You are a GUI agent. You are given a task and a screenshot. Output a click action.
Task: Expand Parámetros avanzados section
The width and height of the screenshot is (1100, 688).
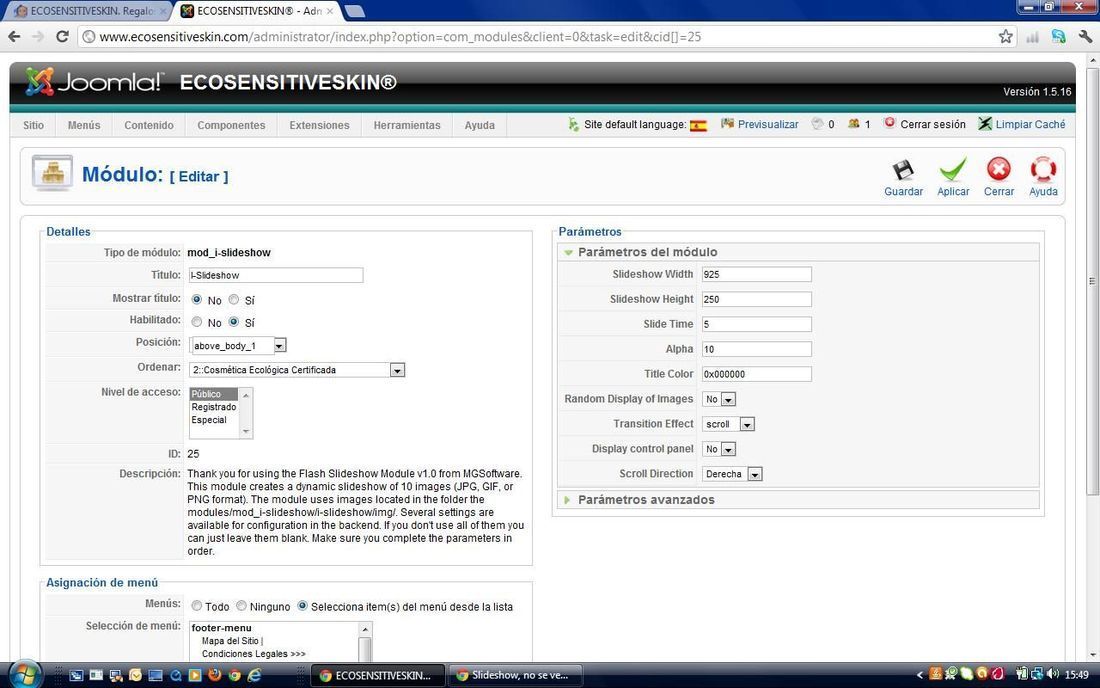(x=798, y=499)
